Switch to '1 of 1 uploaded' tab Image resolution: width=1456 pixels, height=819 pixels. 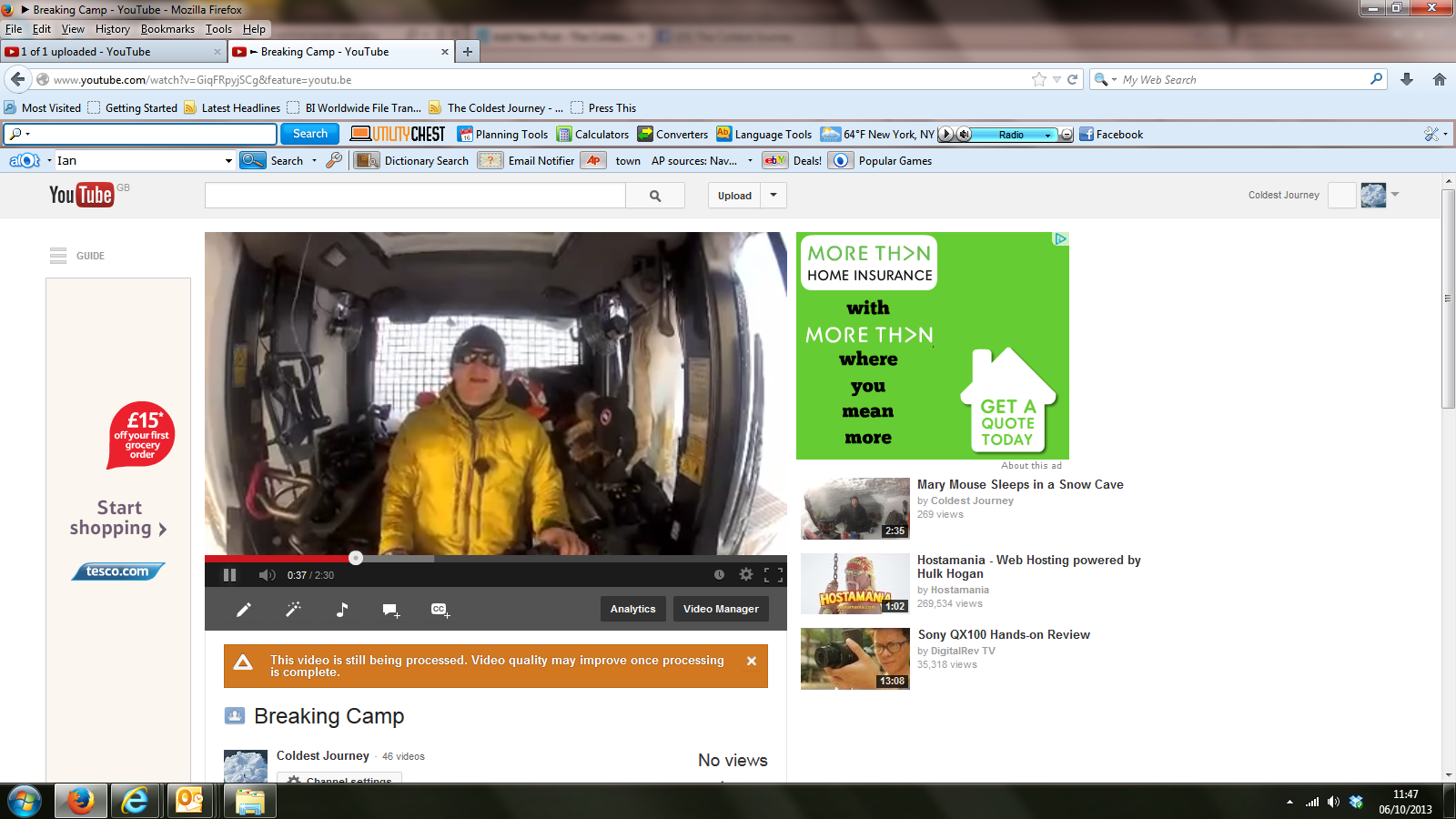pos(113,52)
